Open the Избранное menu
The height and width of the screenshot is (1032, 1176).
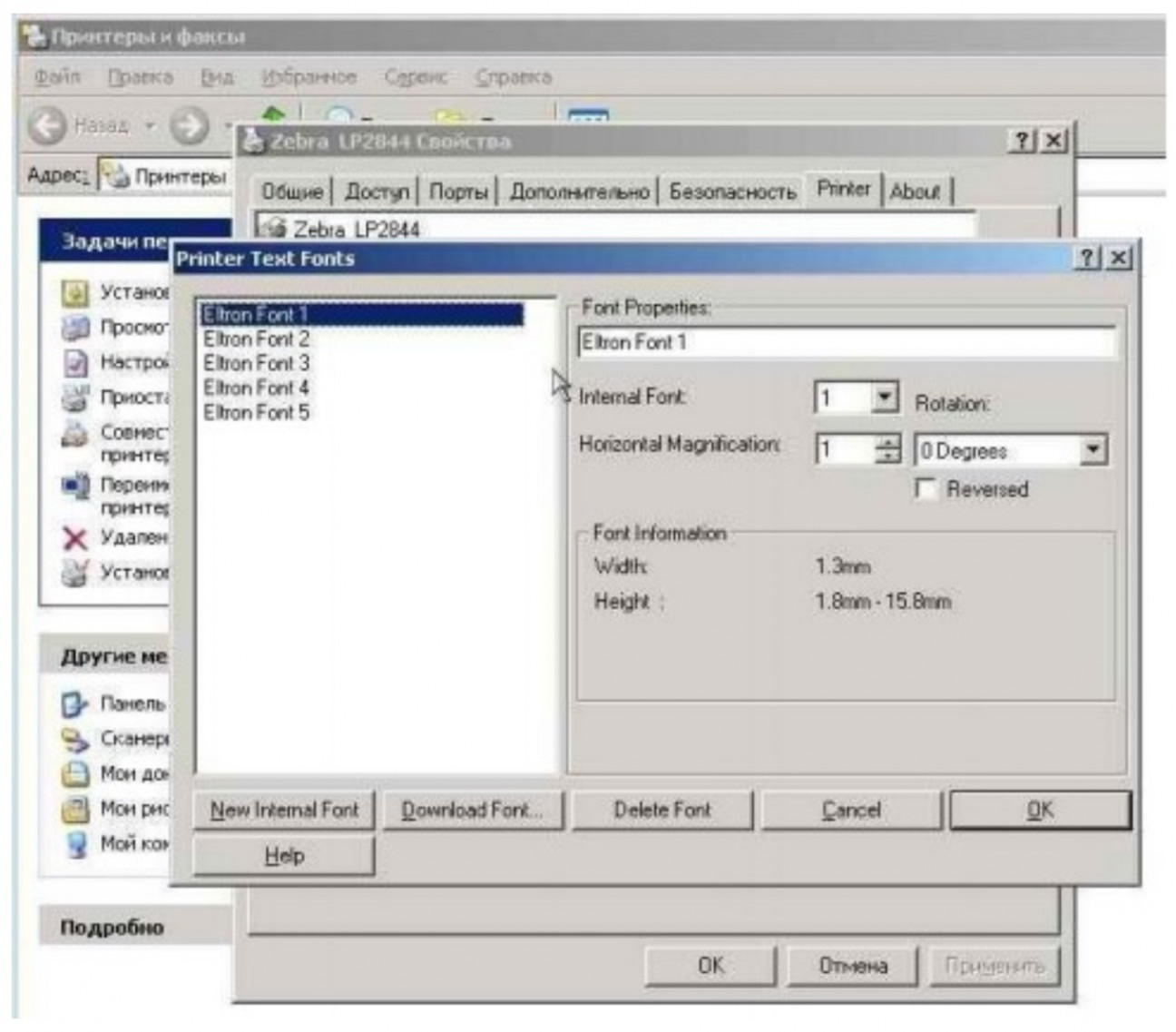[x=309, y=77]
